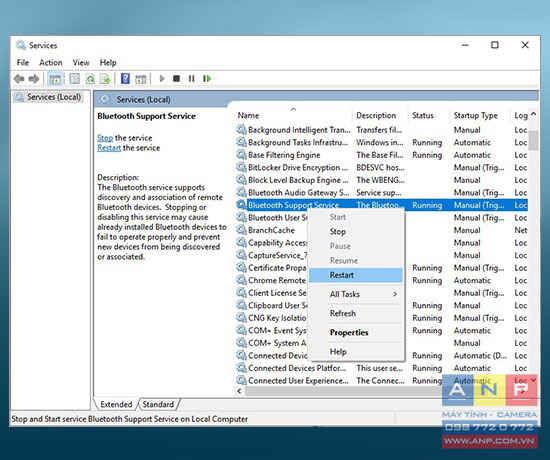This screenshot has height=460, width=550.
Task: Click gear icon beside Chrome Remote
Action: 241,280
